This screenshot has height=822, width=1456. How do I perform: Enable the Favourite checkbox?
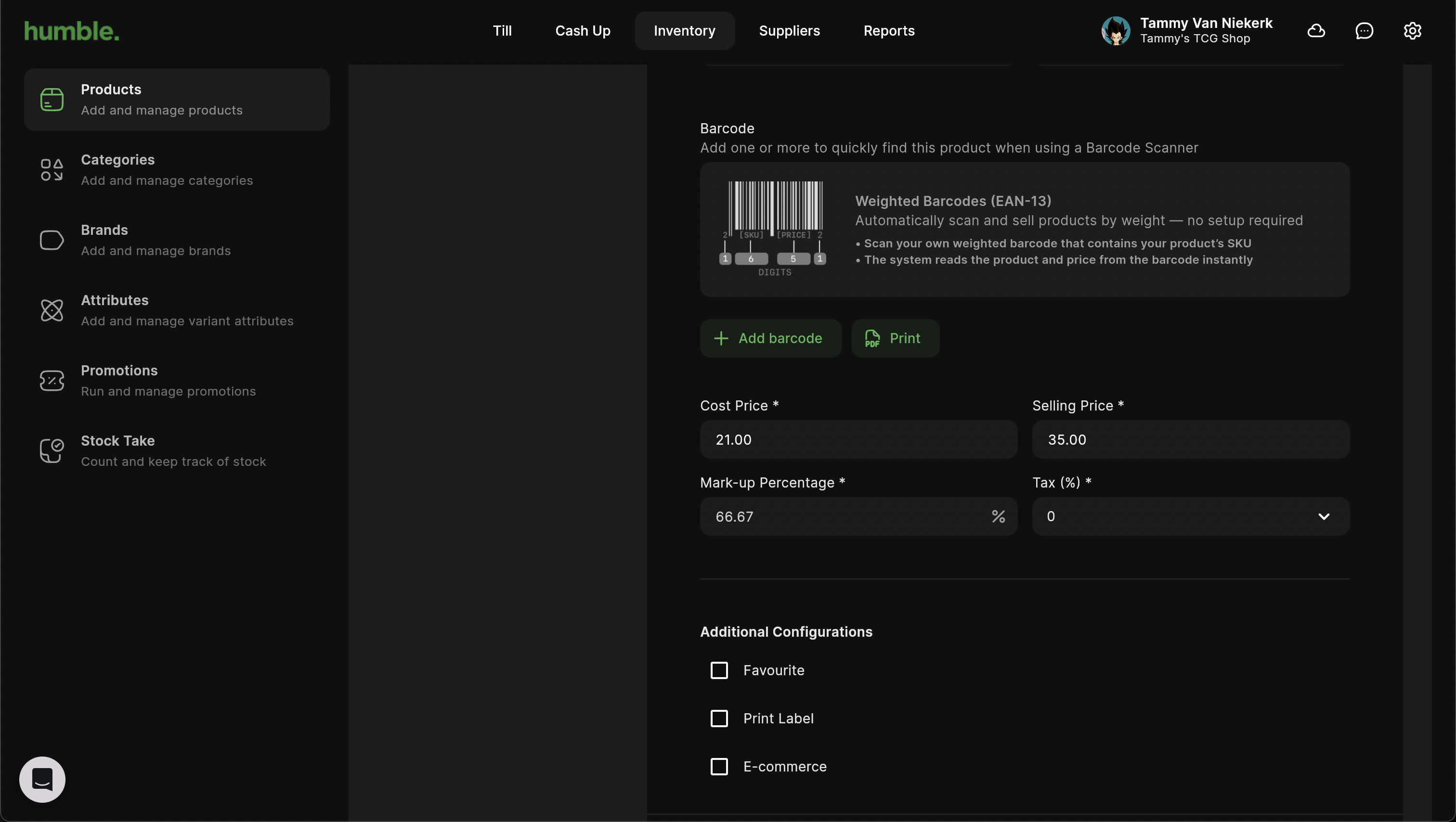pos(719,670)
